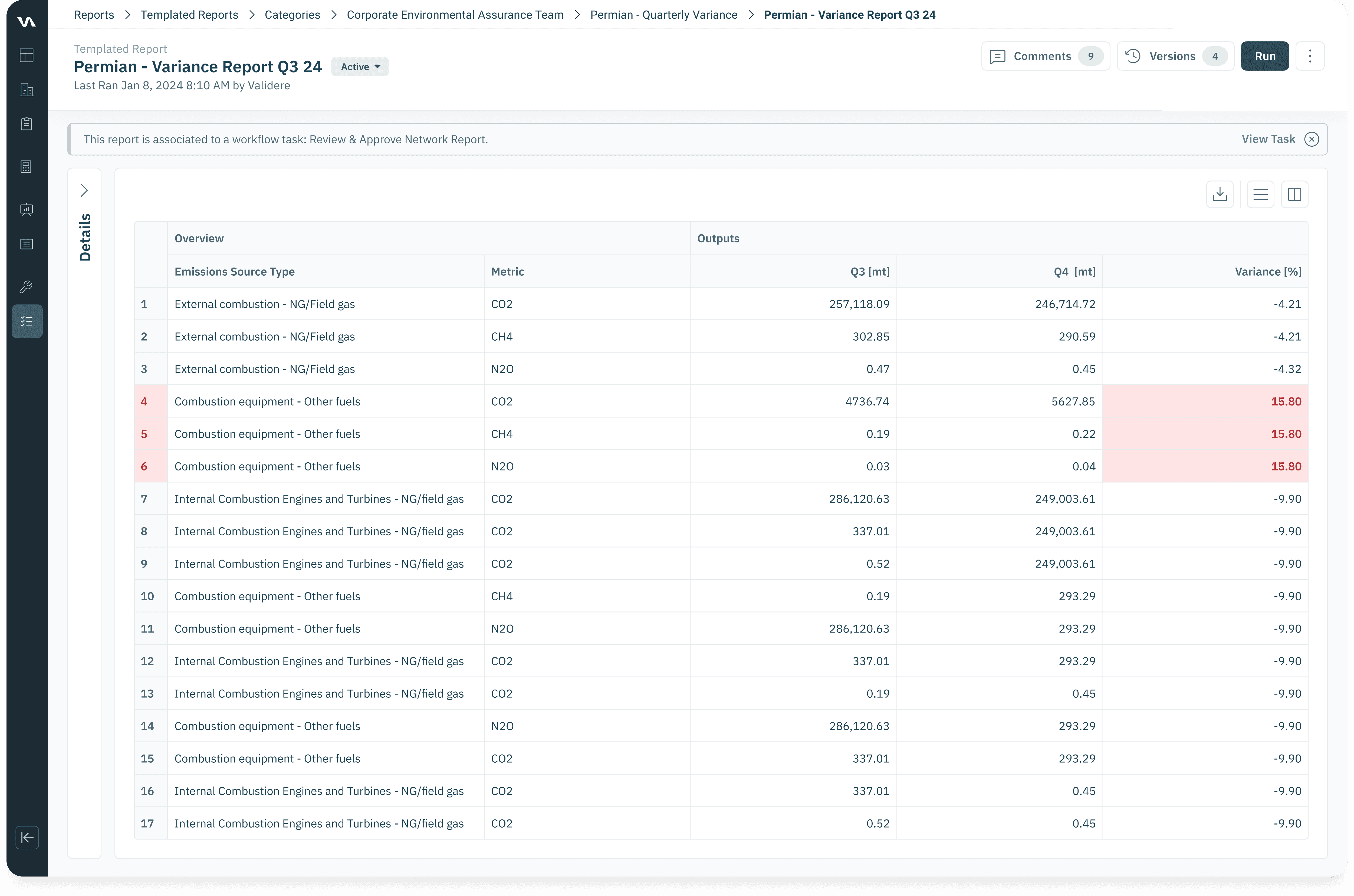The height and width of the screenshot is (896, 1354).
Task: Open the building icon in sidebar
Action: coord(26,90)
